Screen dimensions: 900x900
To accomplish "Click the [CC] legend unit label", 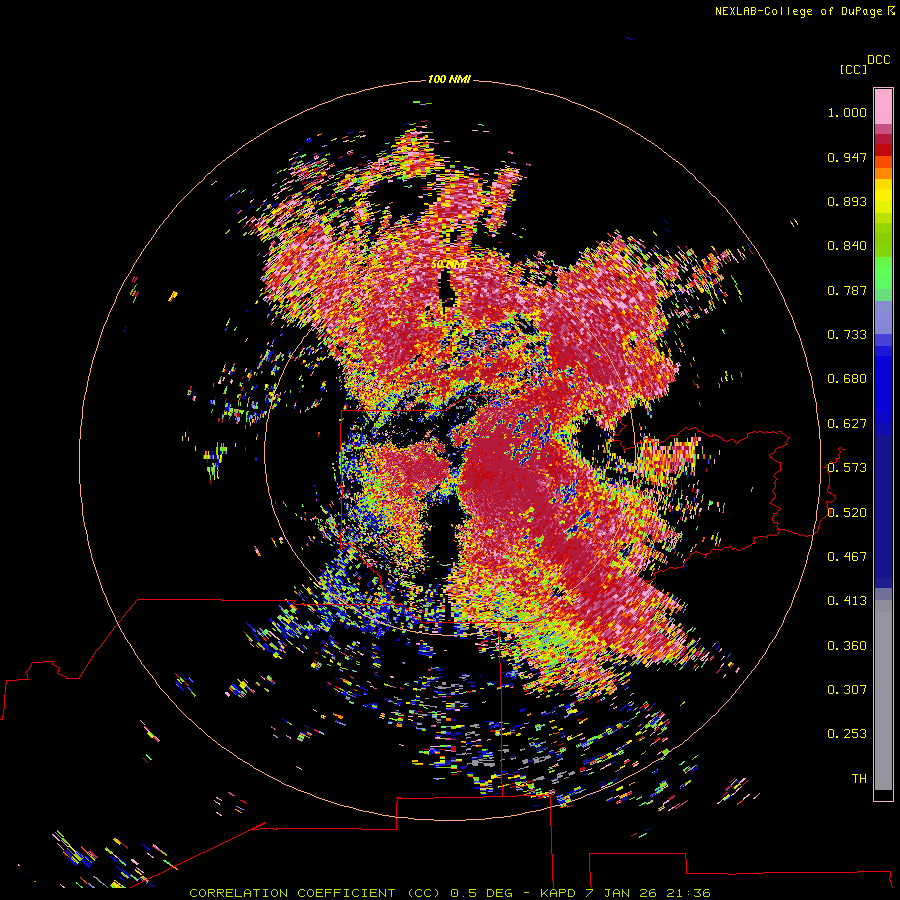I will pyautogui.click(x=853, y=69).
